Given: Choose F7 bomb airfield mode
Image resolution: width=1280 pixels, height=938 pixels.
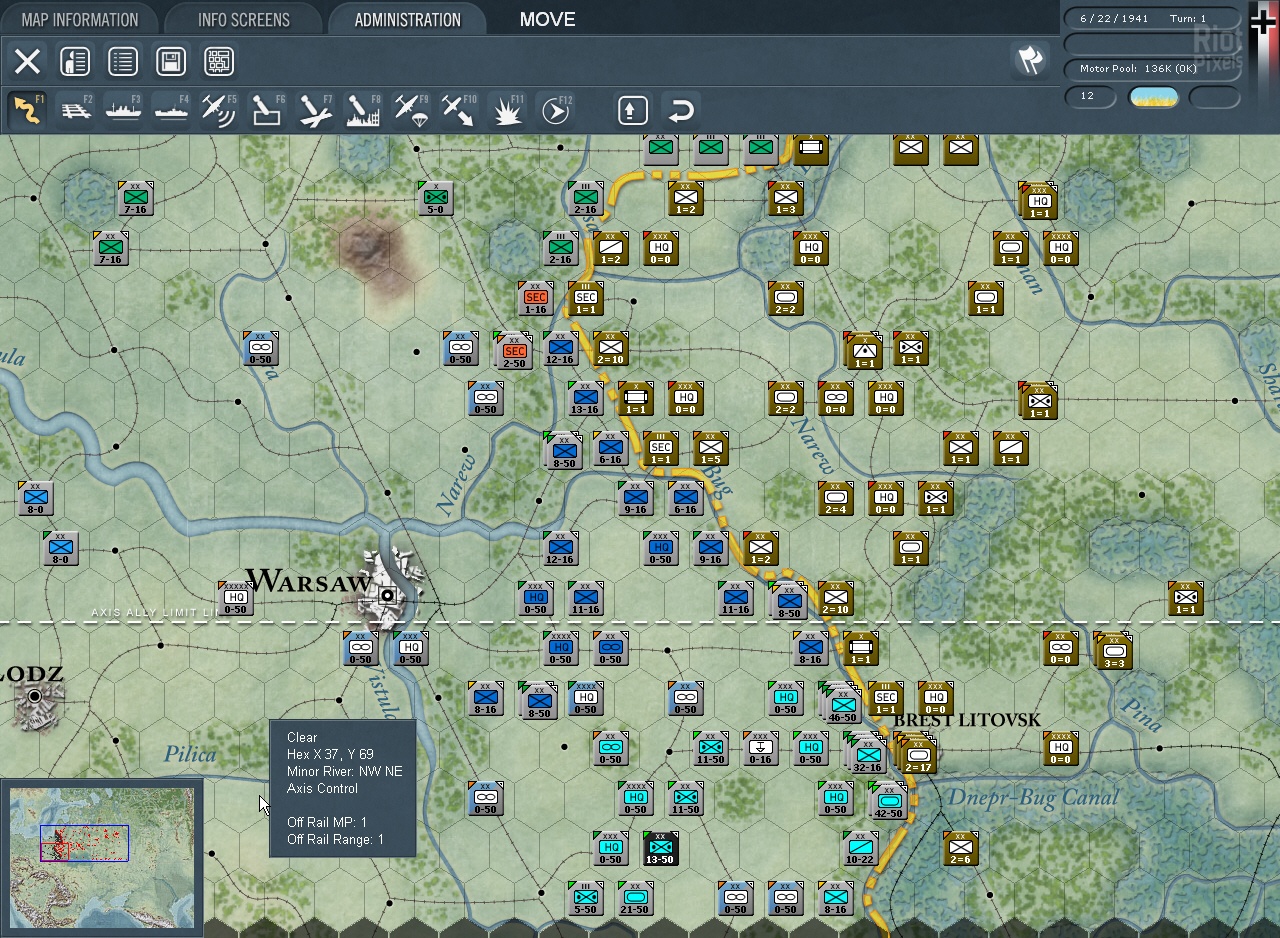Looking at the screenshot, I should [x=315, y=110].
